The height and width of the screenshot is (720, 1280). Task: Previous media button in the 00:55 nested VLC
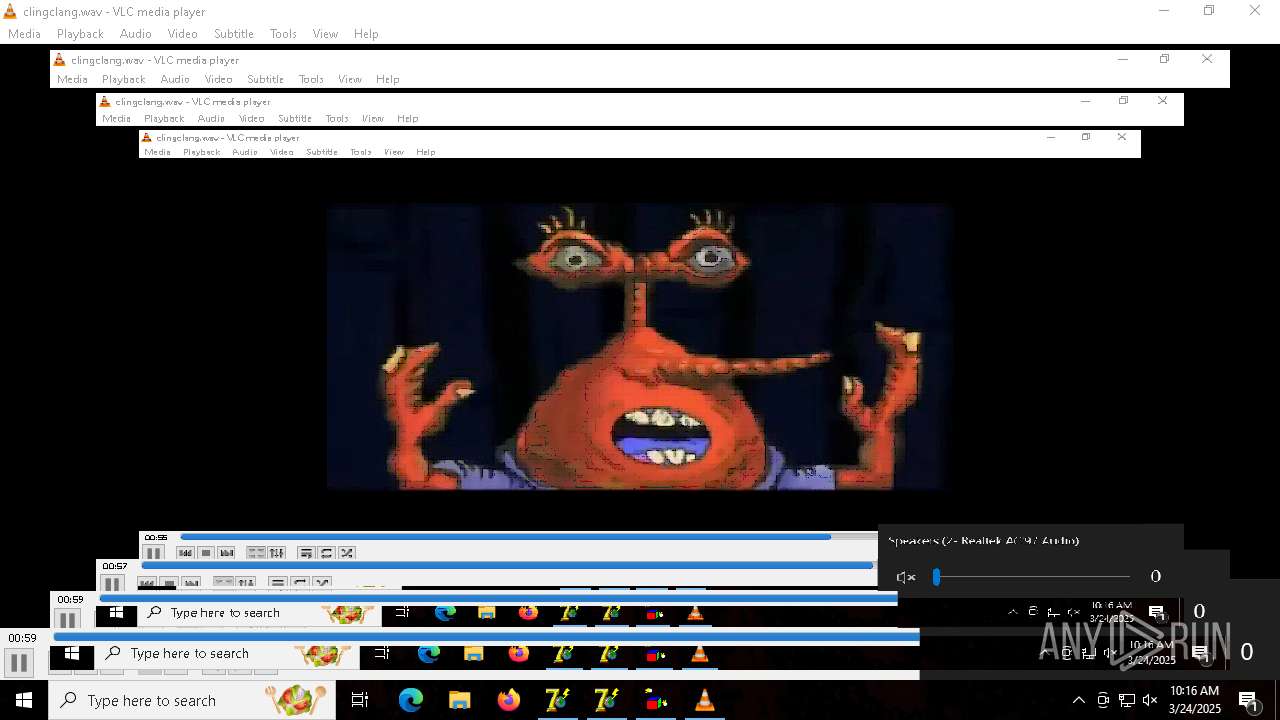(x=185, y=553)
